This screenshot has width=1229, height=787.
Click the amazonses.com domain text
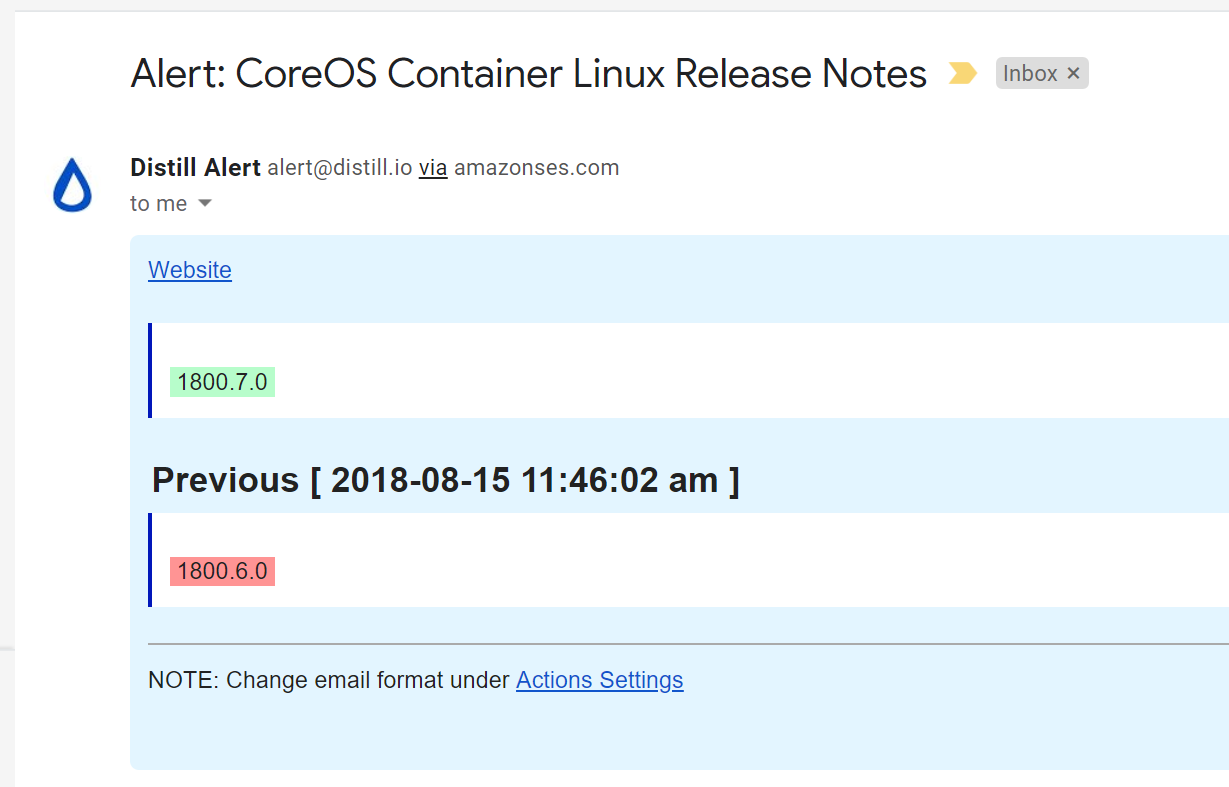coord(536,168)
